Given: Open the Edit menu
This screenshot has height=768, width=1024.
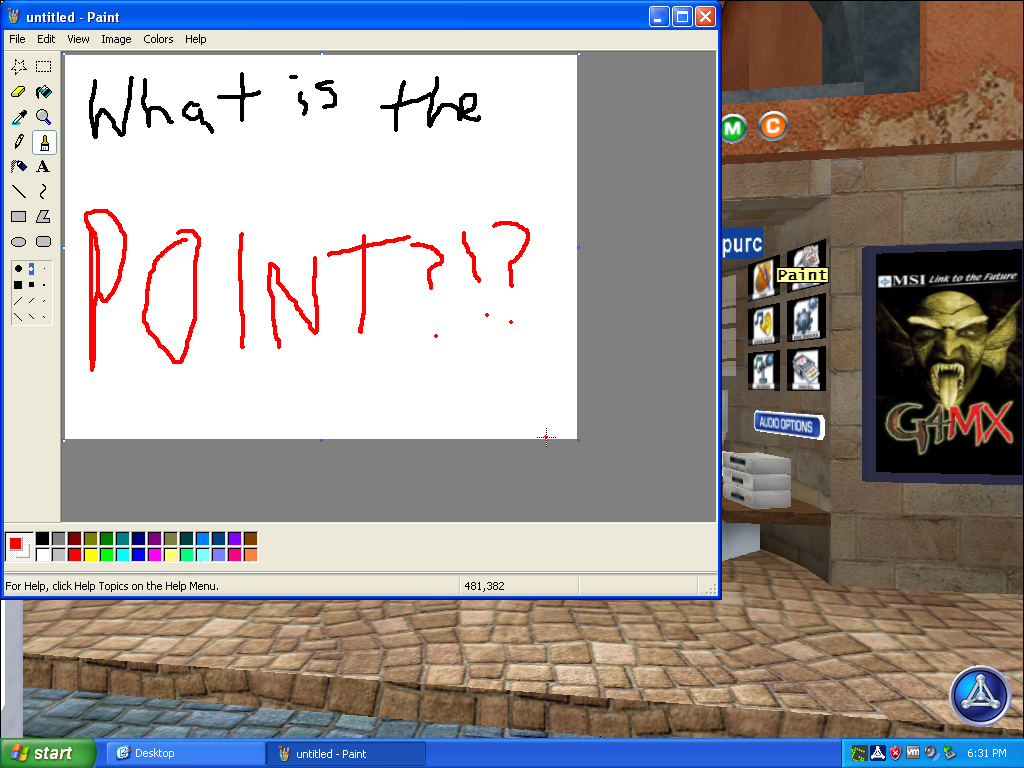Looking at the screenshot, I should pyautogui.click(x=46, y=39).
